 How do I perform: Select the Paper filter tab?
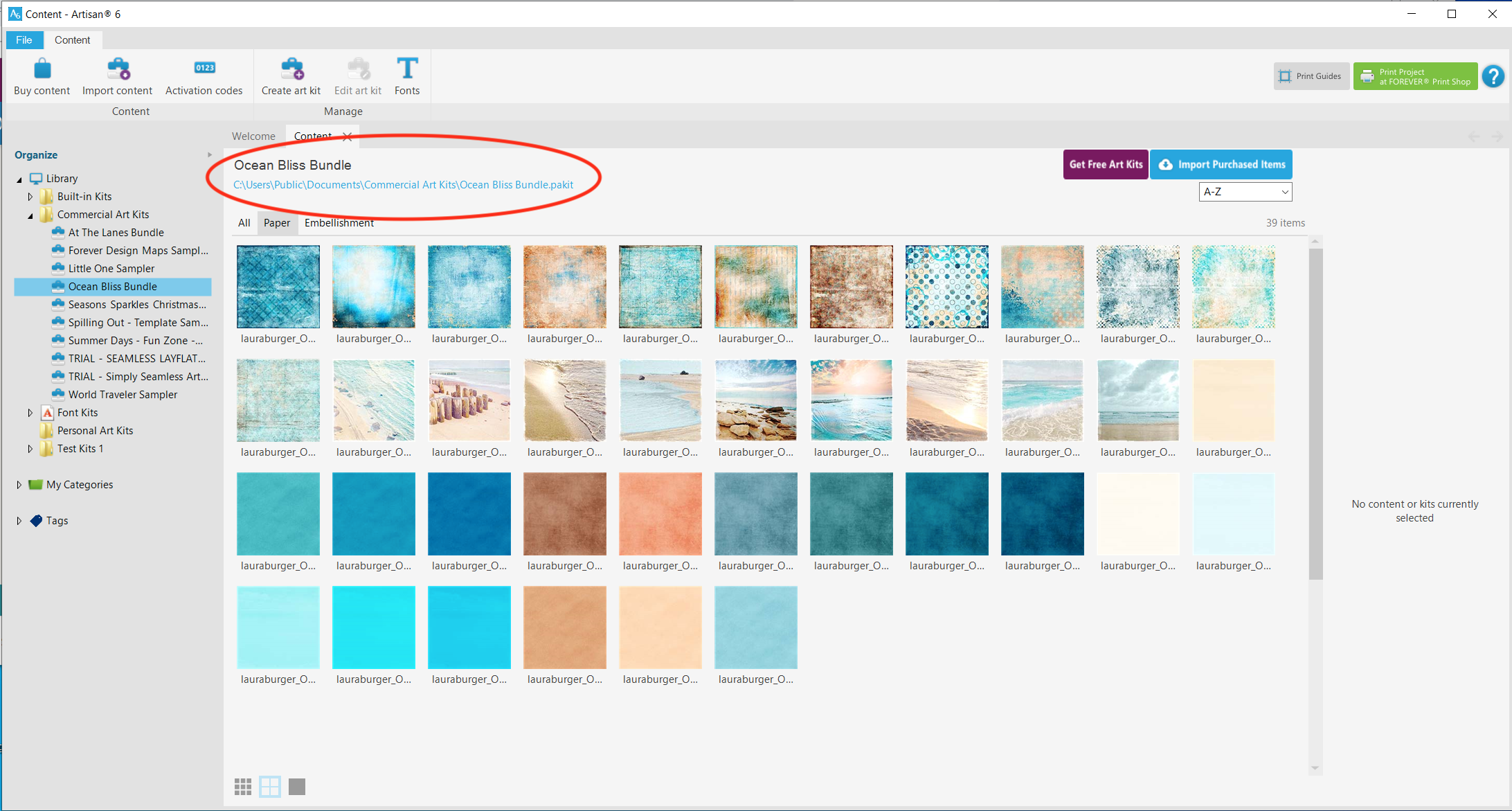[277, 223]
